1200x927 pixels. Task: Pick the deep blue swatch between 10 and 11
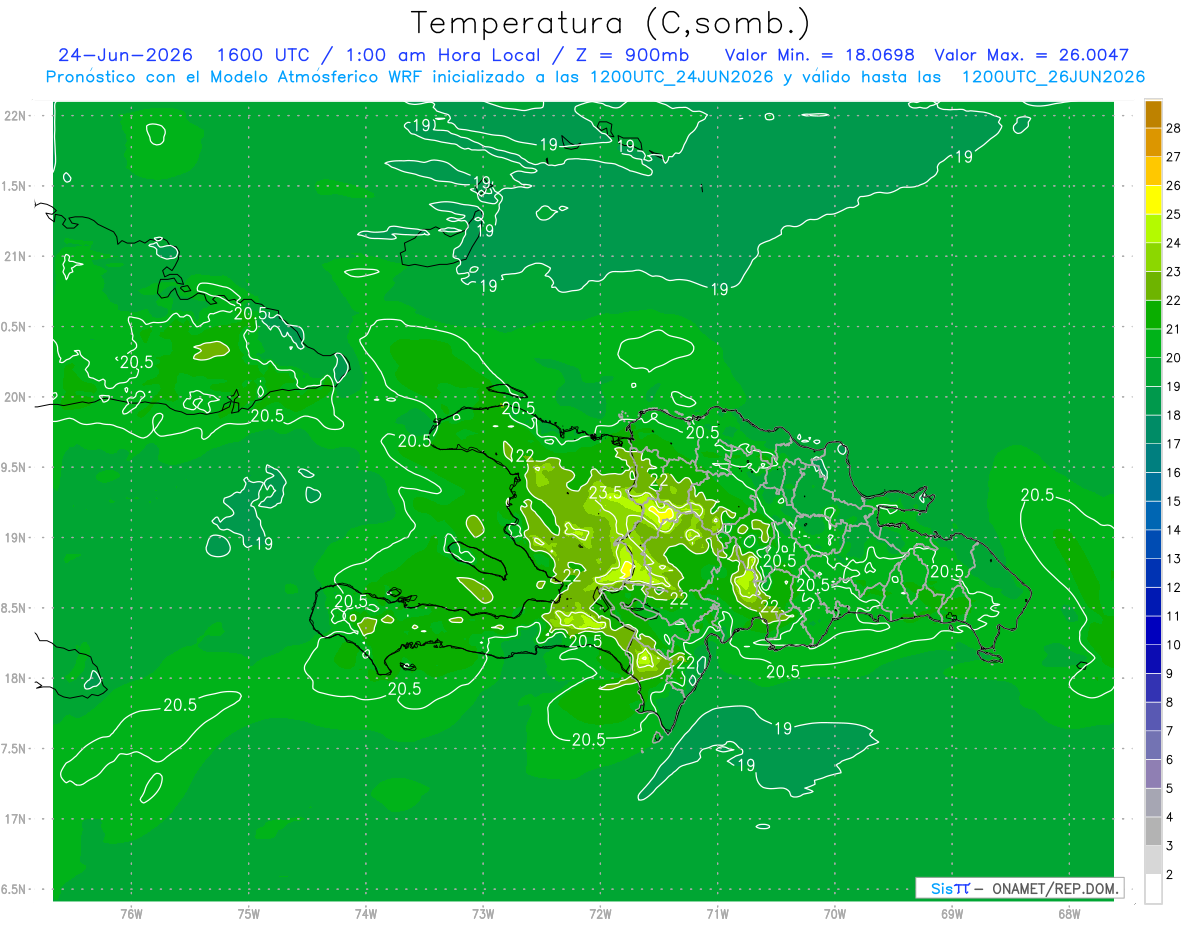tap(1153, 631)
